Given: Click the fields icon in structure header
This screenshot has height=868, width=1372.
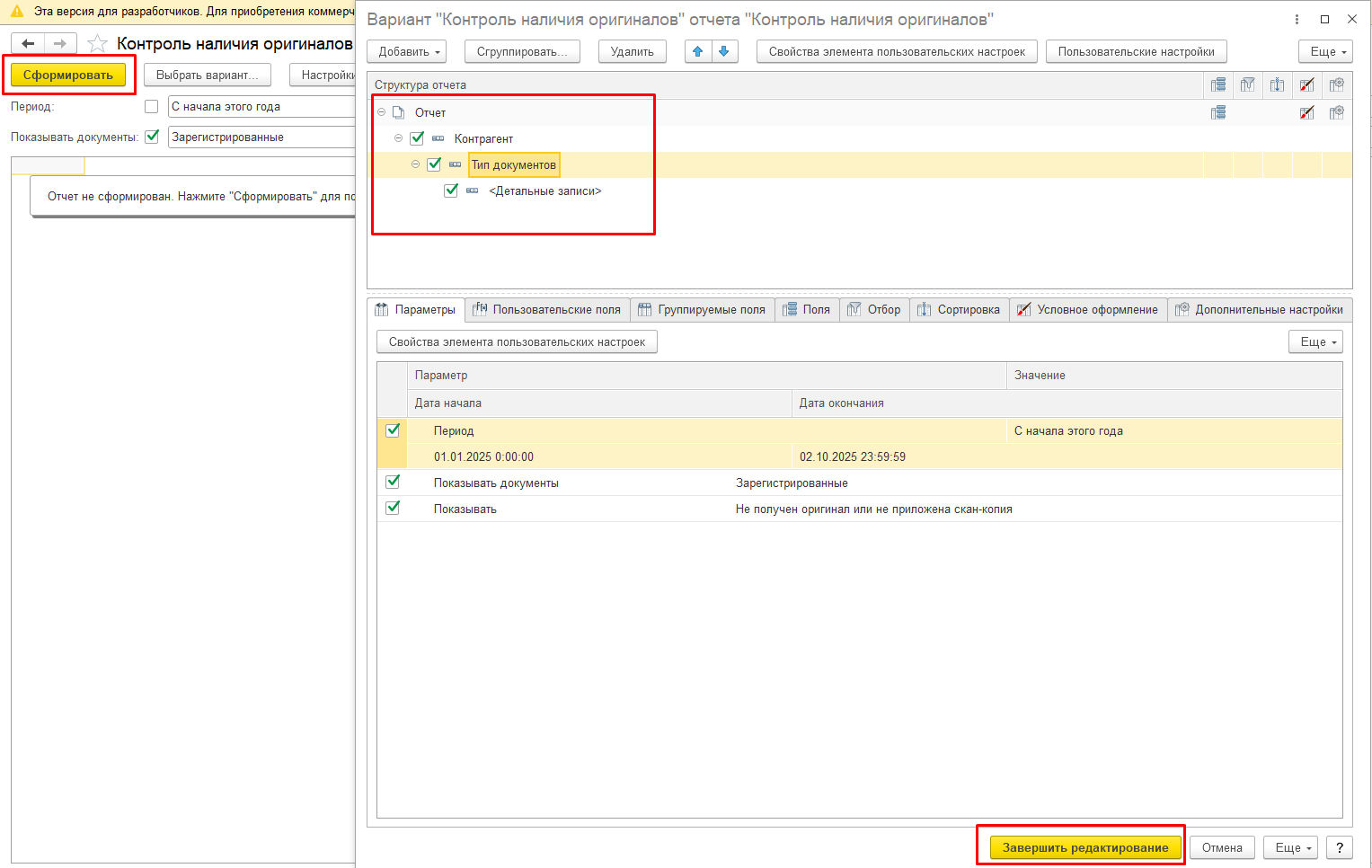Looking at the screenshot, I should 1218,84.
